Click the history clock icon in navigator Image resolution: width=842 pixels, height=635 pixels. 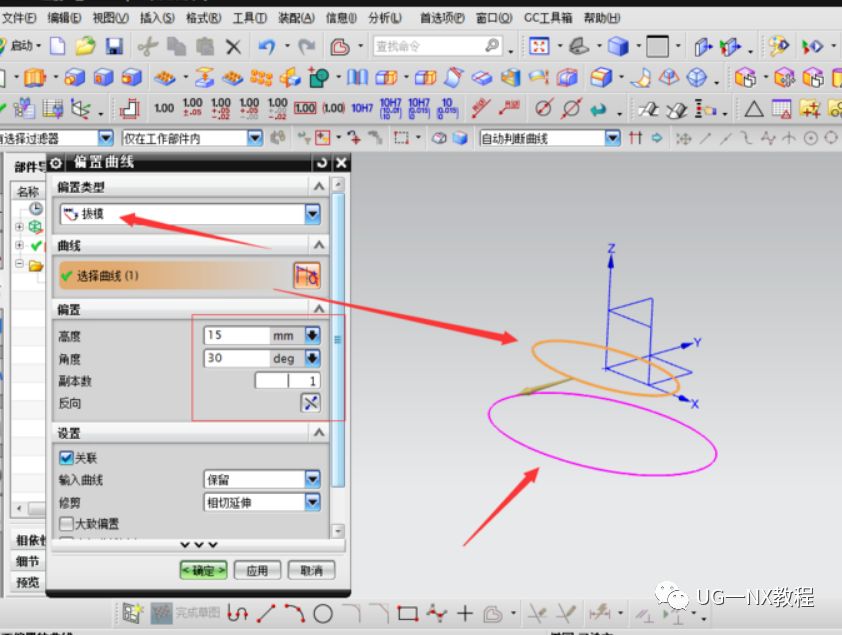(x=36, y=208)
